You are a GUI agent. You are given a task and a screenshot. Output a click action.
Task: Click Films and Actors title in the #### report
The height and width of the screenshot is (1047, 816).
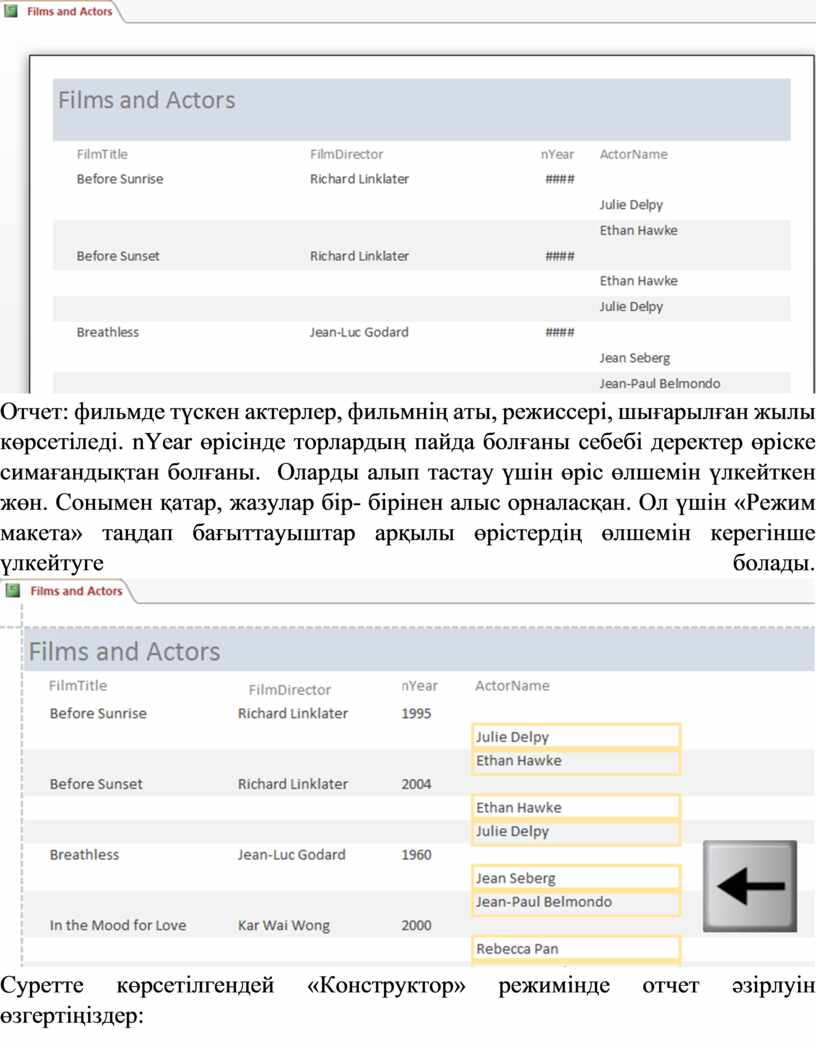(147, 100)
